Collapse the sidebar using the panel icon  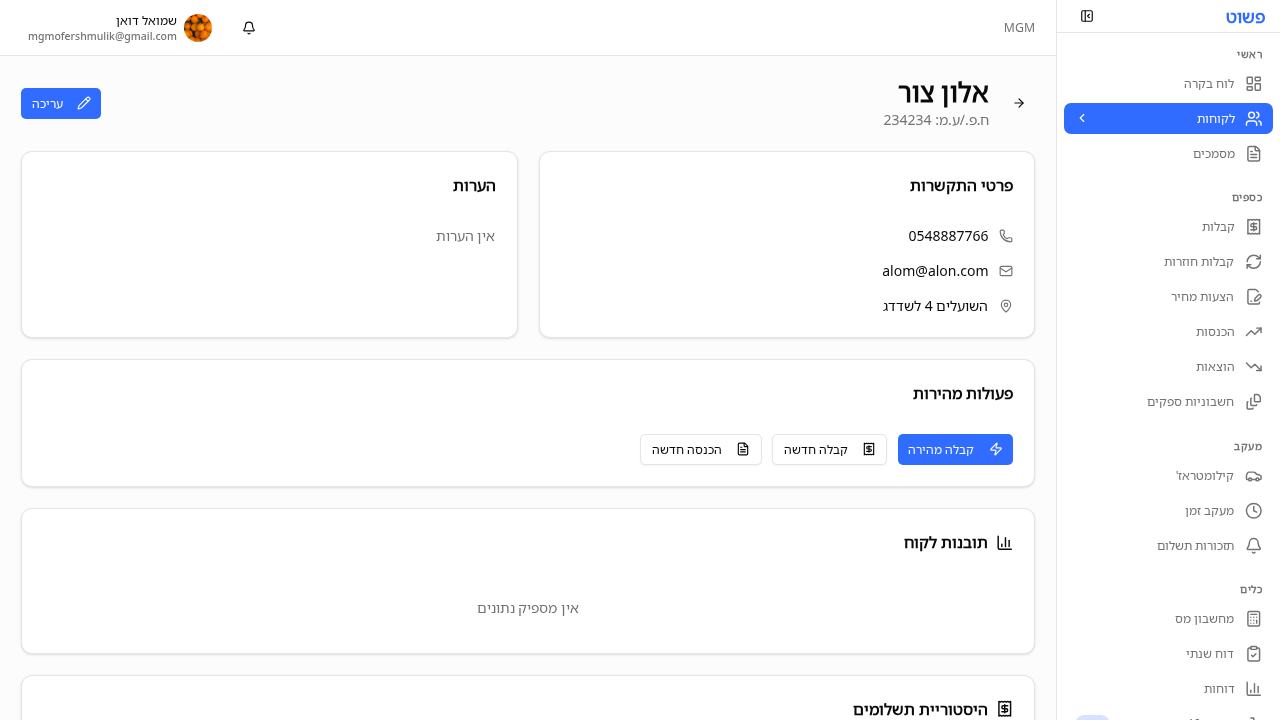1087,16
